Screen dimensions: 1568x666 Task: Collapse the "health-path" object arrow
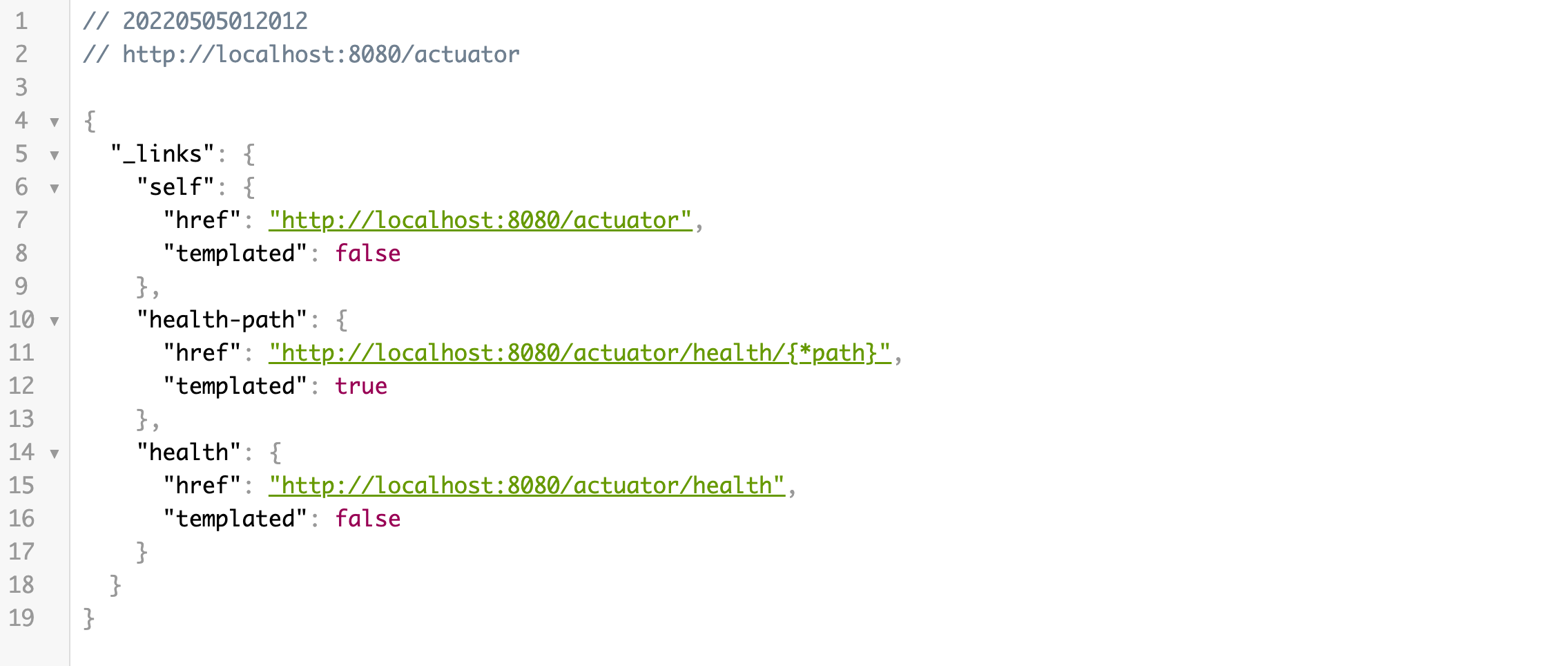coord(54,321)
